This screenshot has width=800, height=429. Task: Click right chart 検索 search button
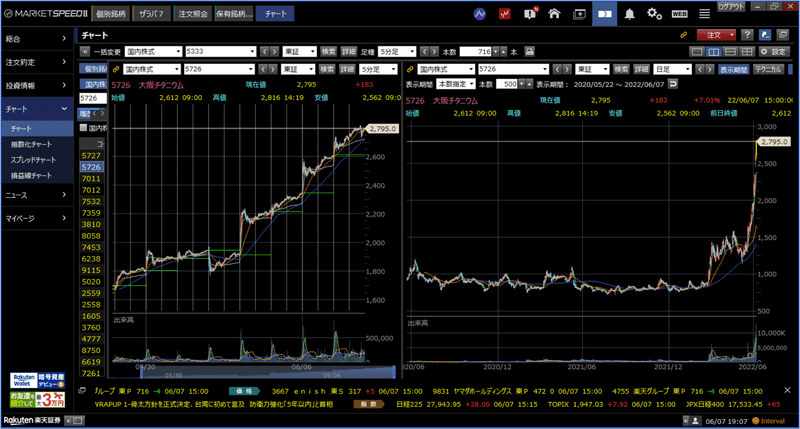pos(621,69)
